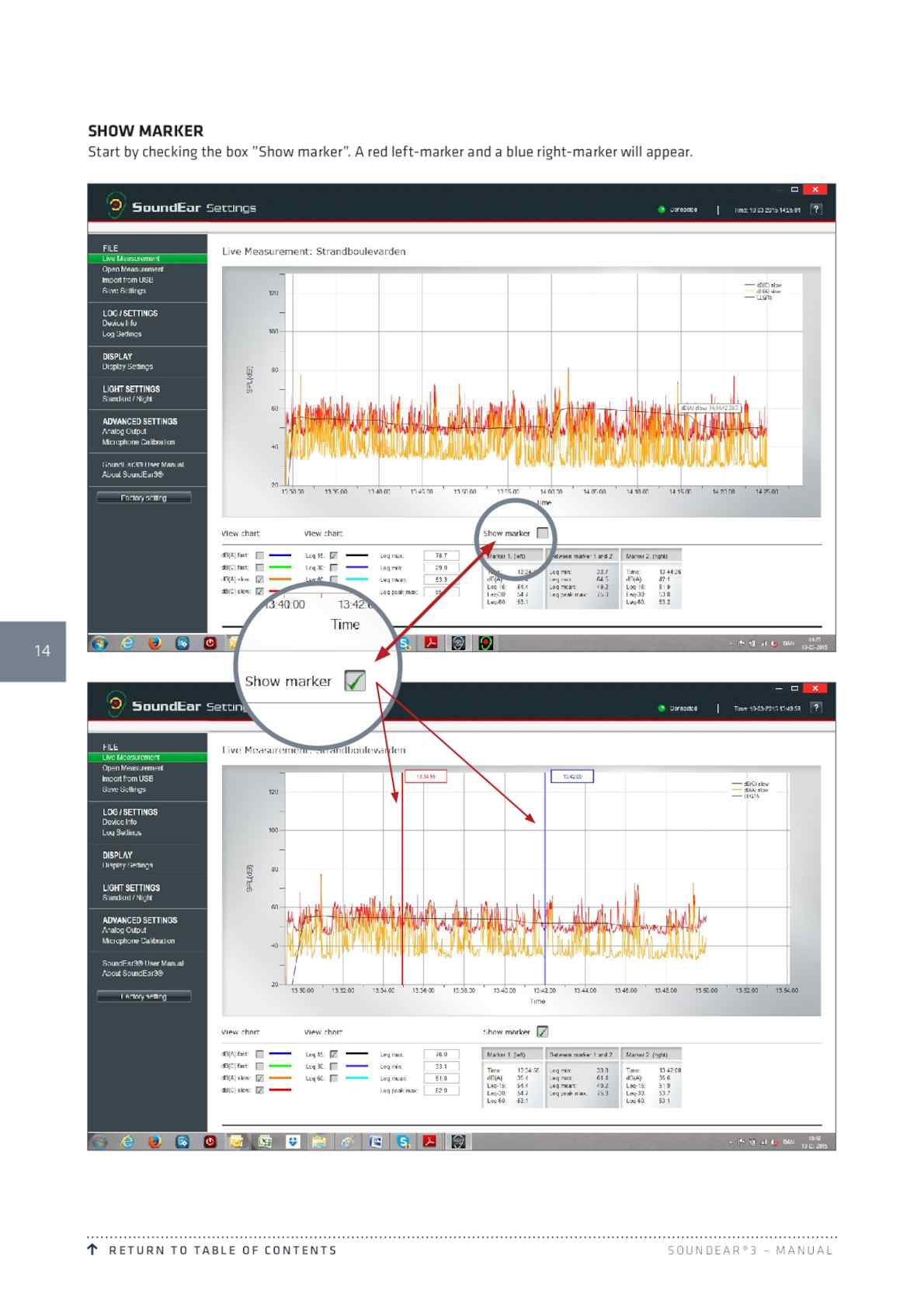924x1308 pixels.
Task: Choose Device Info in the lower sidebar
Action: point(120,822)
